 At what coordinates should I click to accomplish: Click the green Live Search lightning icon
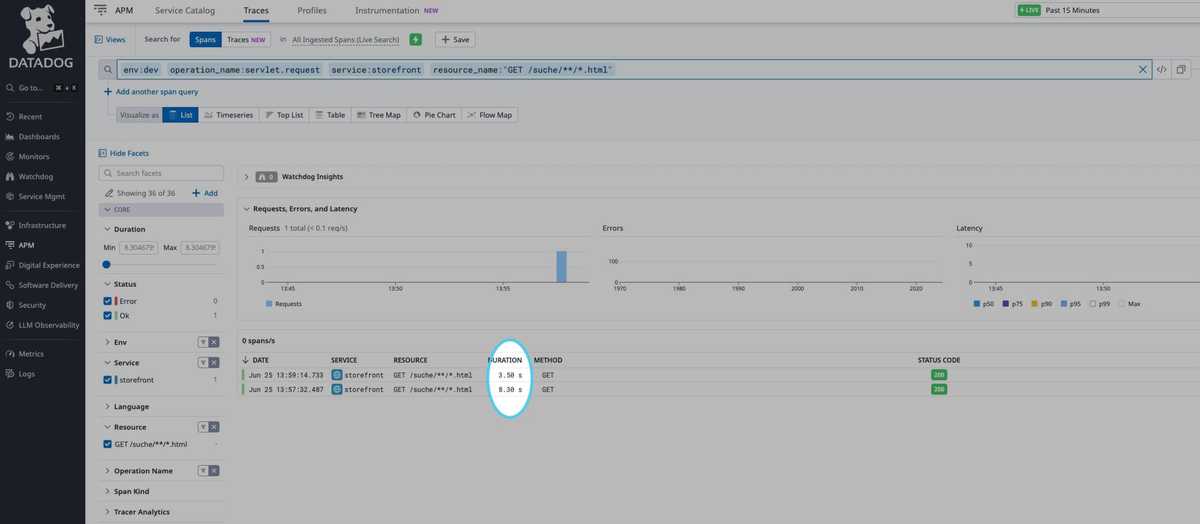(x=415, y=39)
